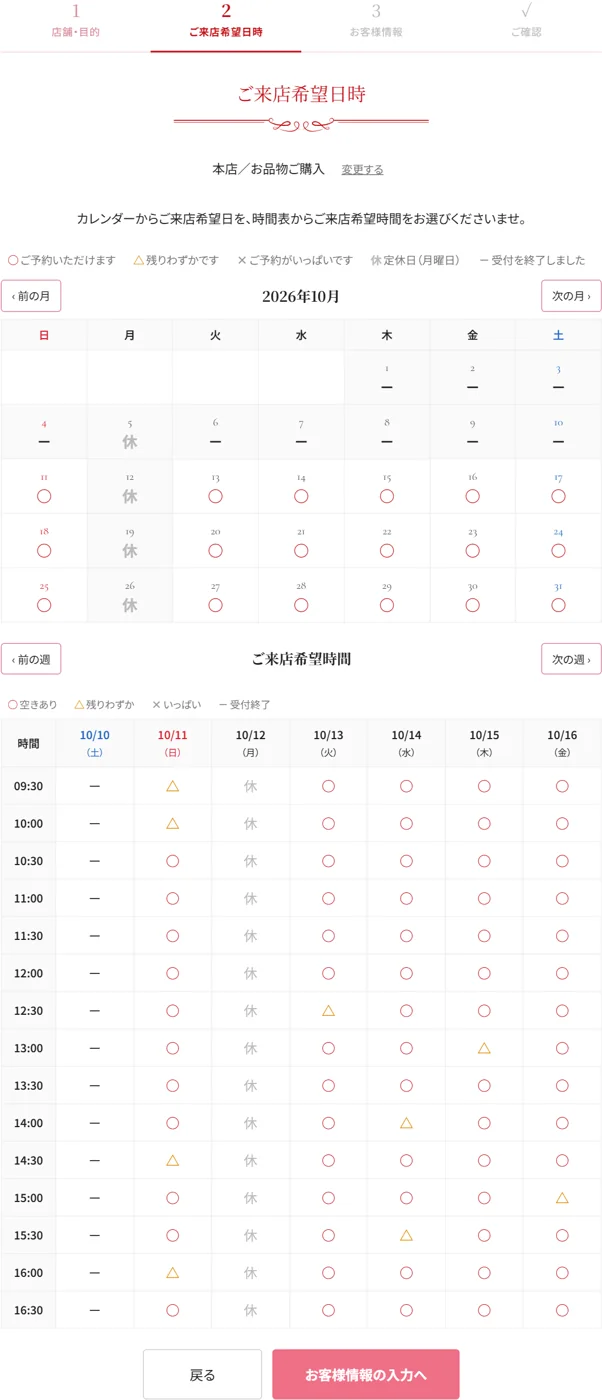This screenshot has width=602, height=1400.
Task: Choose 11:00 circle slot on 10/14
Action: click(x=406, y=898)
